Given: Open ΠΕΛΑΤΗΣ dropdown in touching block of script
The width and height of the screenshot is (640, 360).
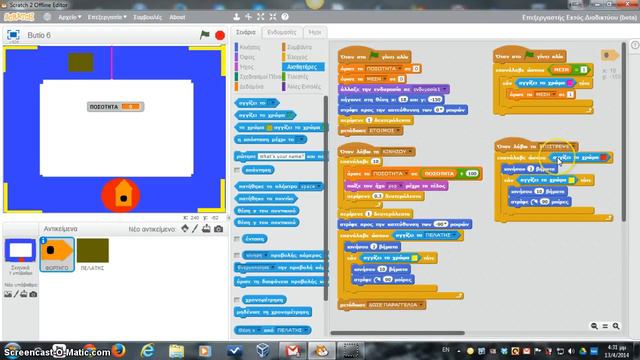Looking at the screenshot, I should click(441, 236).
